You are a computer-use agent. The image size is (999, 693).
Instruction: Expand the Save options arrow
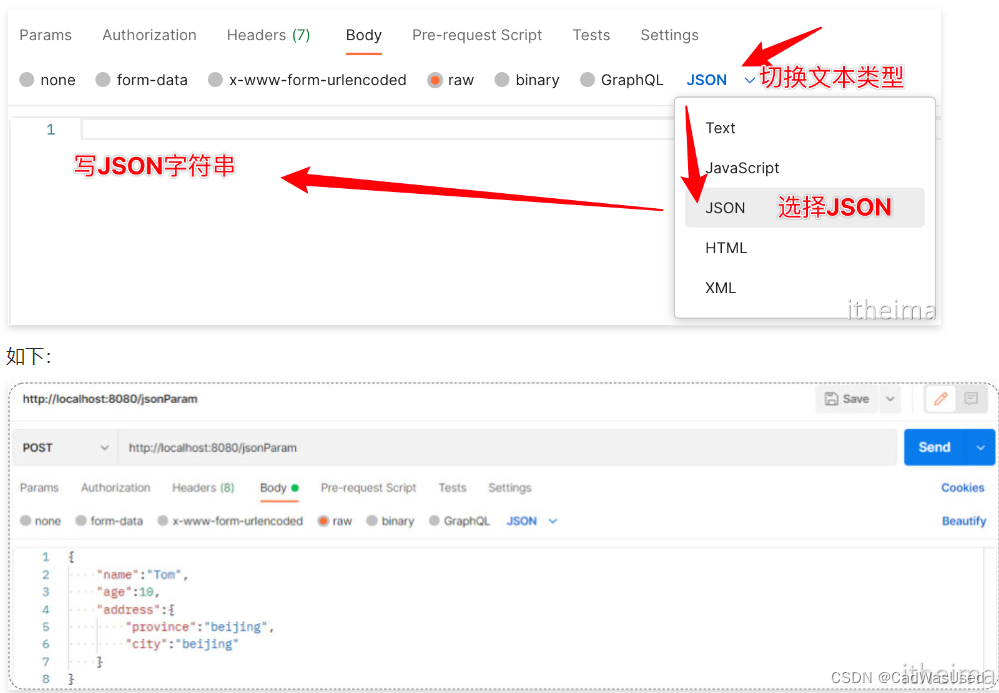pos(890,399)
